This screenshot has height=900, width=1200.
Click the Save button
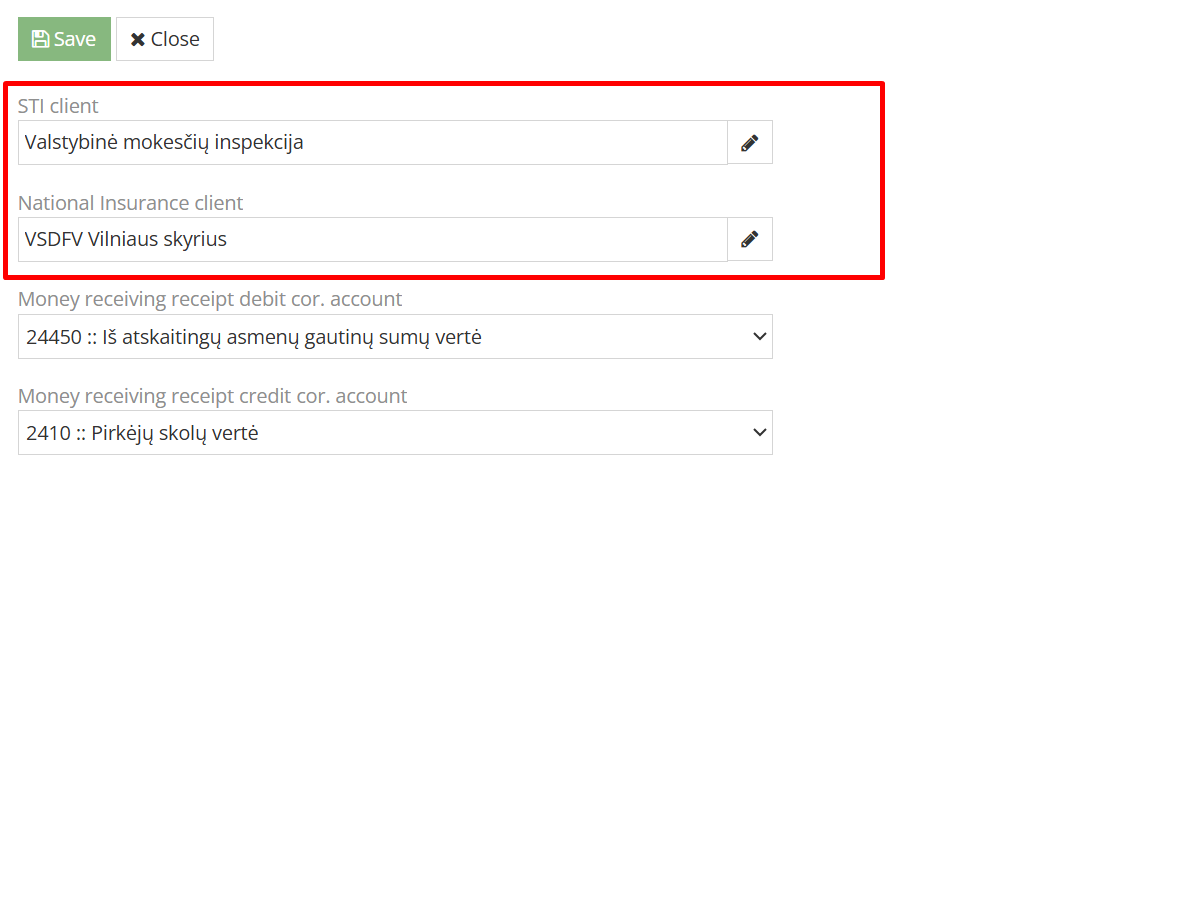pos(64,38)
